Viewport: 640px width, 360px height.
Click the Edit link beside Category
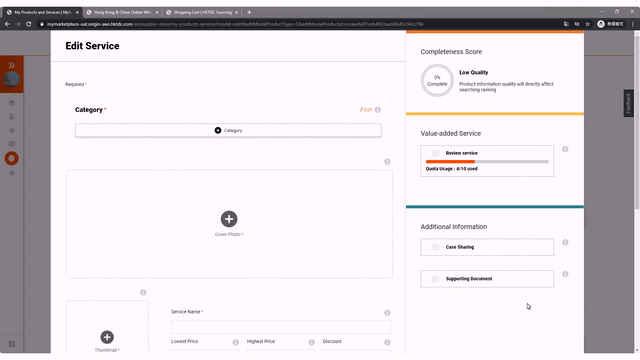tap(366, 110)
